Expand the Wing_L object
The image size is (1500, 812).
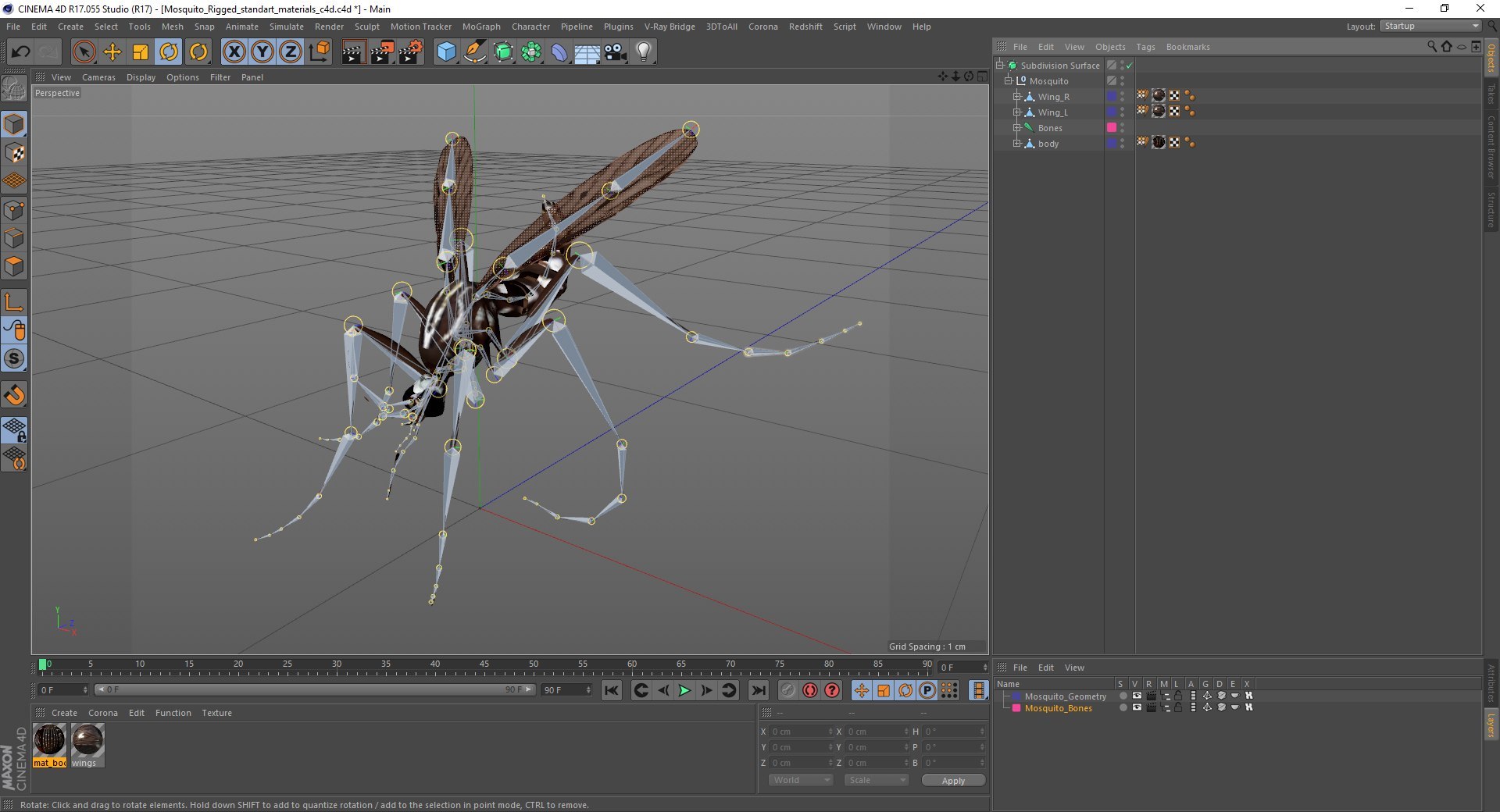click(x=1017, y=112)
